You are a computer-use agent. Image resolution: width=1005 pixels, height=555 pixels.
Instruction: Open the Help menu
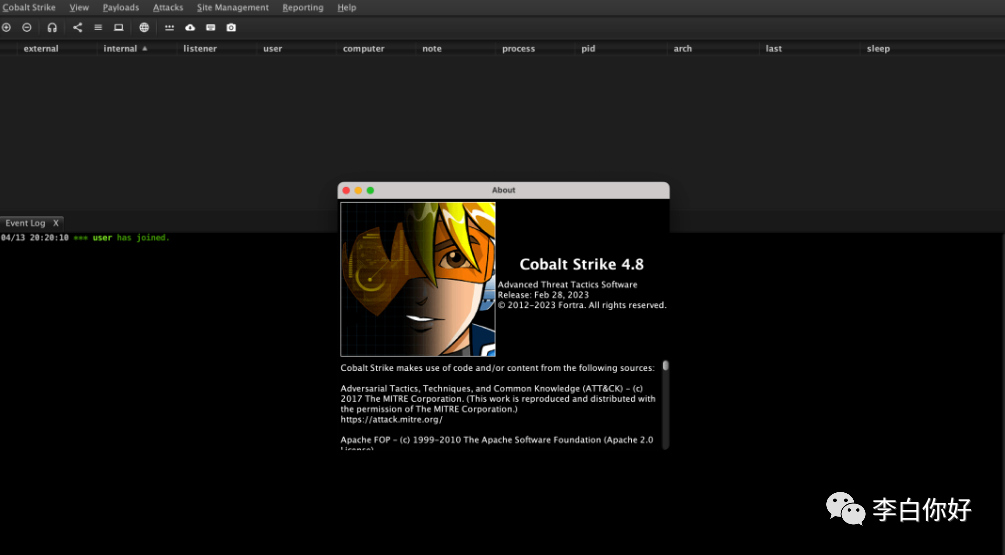tap(347, 8)
